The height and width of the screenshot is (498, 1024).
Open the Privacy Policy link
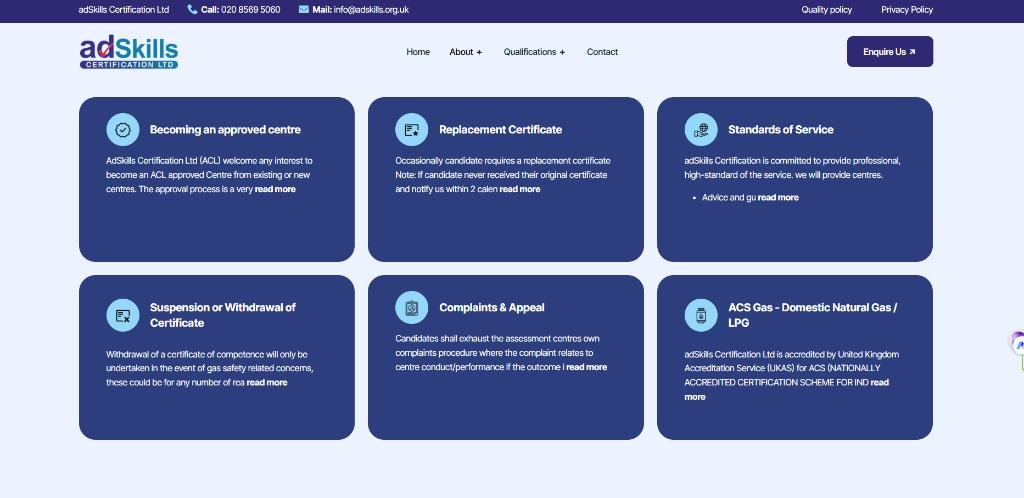[907, 10]
